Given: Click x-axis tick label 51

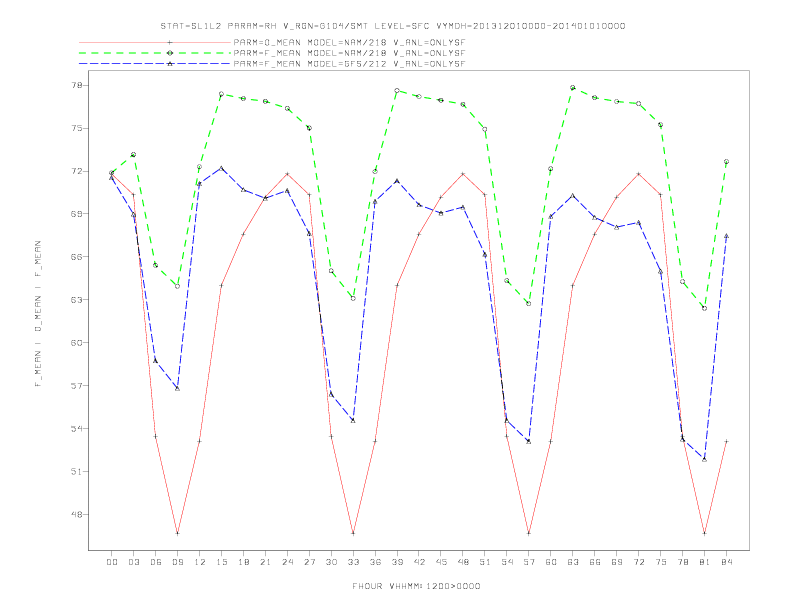Looking at the screenshot, I should click(x=485, y=562).
